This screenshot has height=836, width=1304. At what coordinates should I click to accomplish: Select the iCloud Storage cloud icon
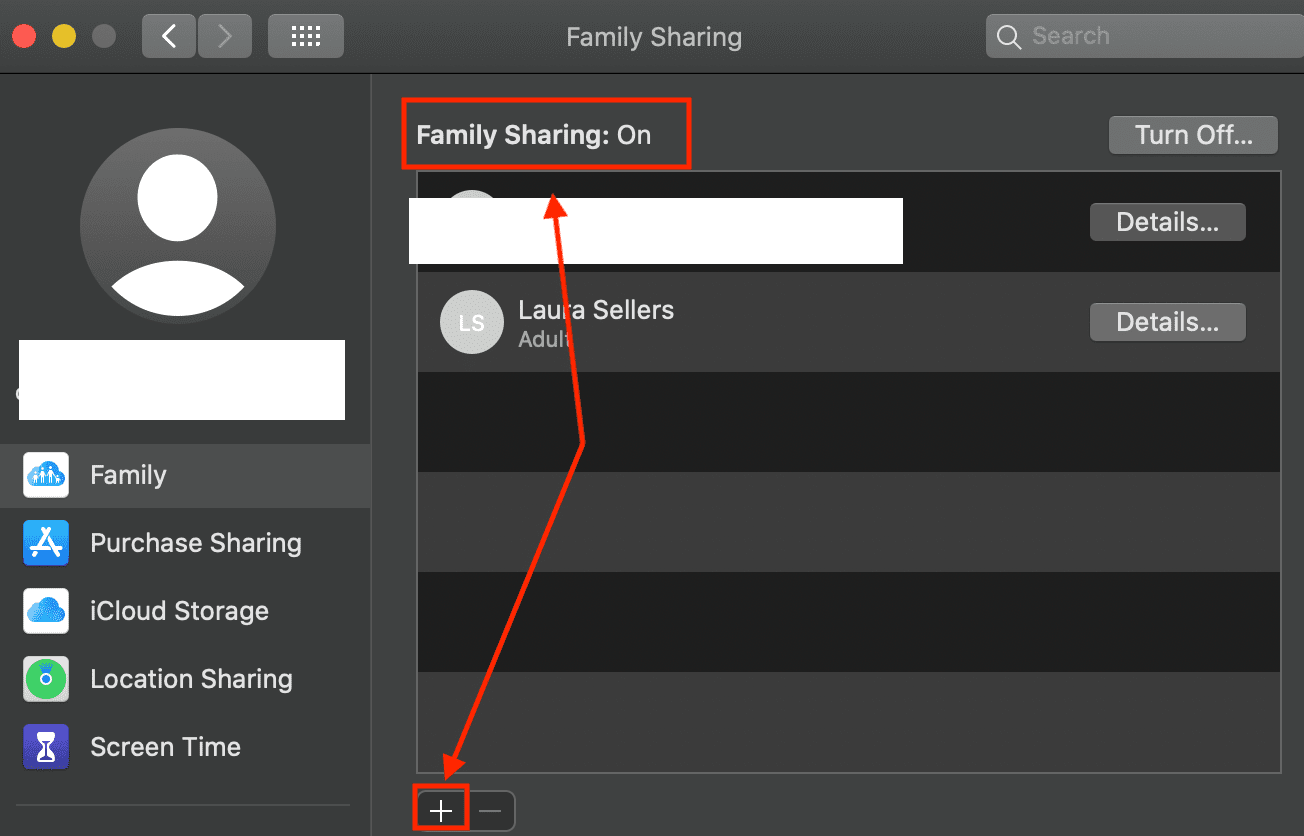pyautogui.click(x=46, y=611)
